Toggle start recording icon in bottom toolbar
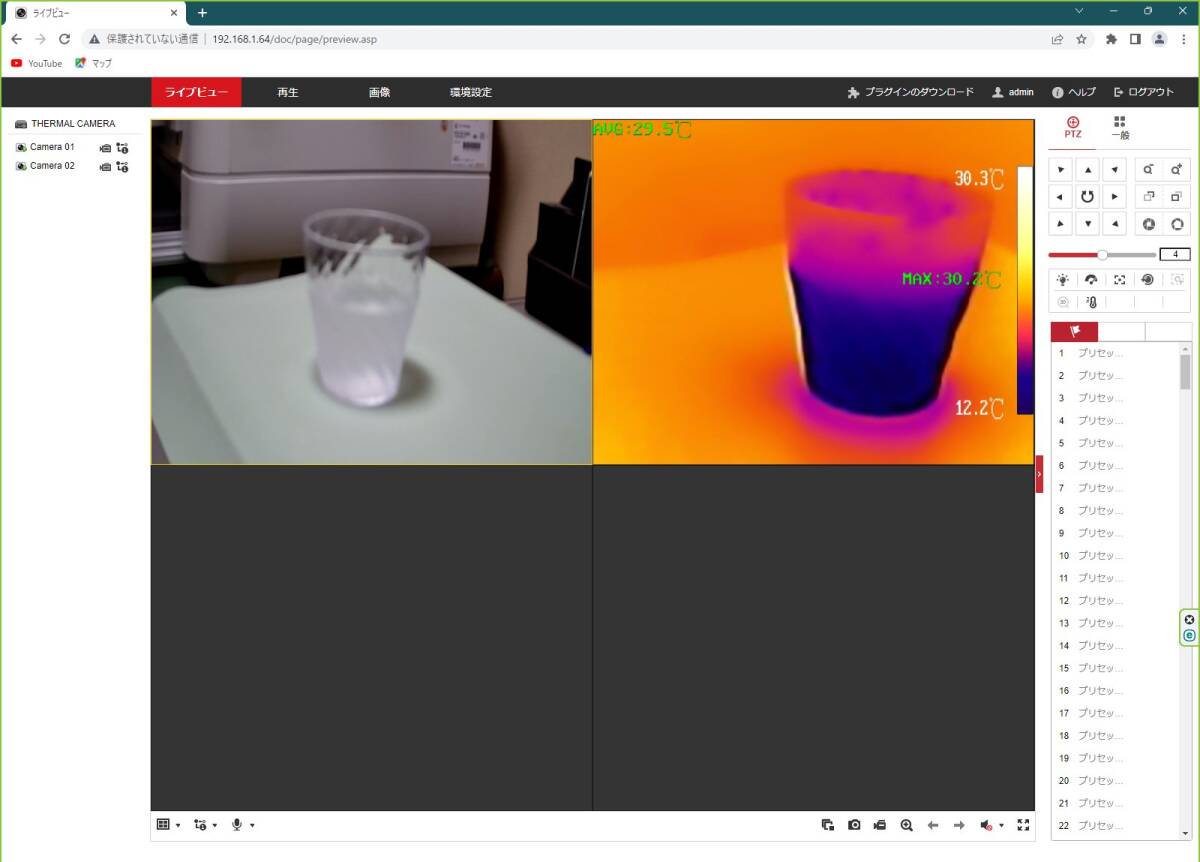The width and height of the screenshot is (1200, 862). pyautogui.click(x=880, y=825)
